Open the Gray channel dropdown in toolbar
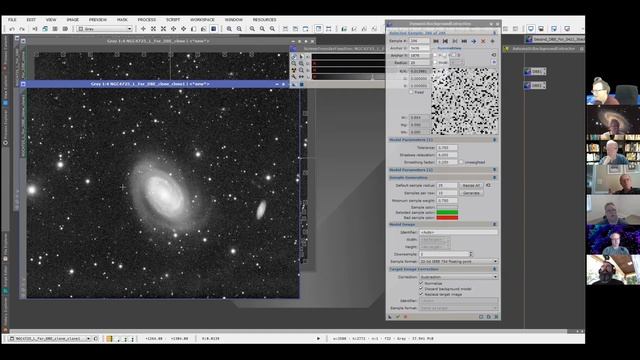 (104, 29)
